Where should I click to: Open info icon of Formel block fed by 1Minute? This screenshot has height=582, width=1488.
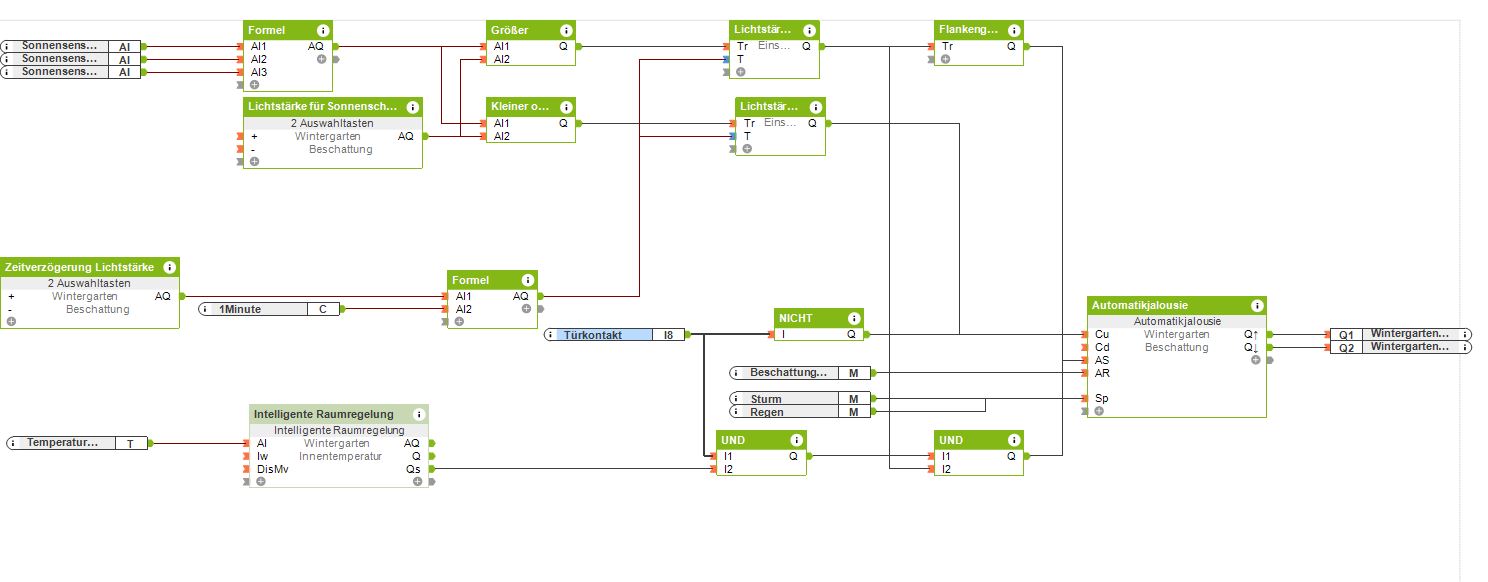pyautogui.click(x=527, y=281)
